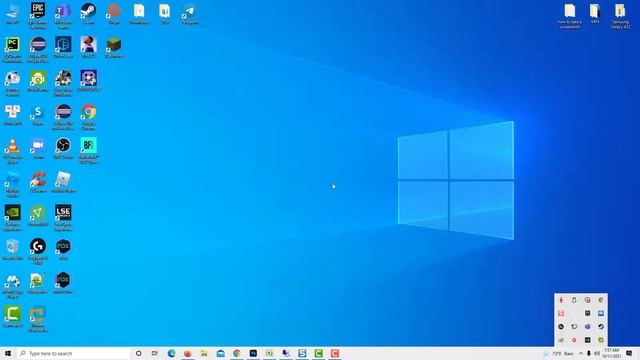
Task: Select the NVIDIA GeForce Experience shortcut
Action: [x=13, y=218]
